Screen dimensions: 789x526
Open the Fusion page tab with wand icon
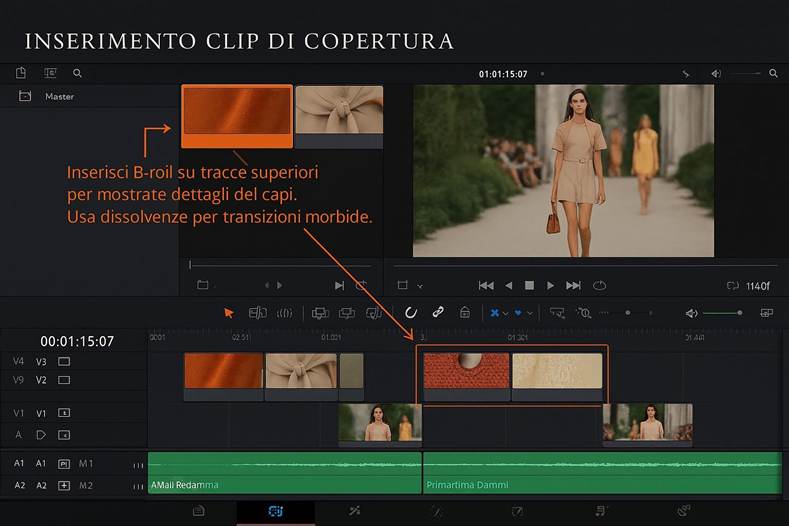(355, 511)
